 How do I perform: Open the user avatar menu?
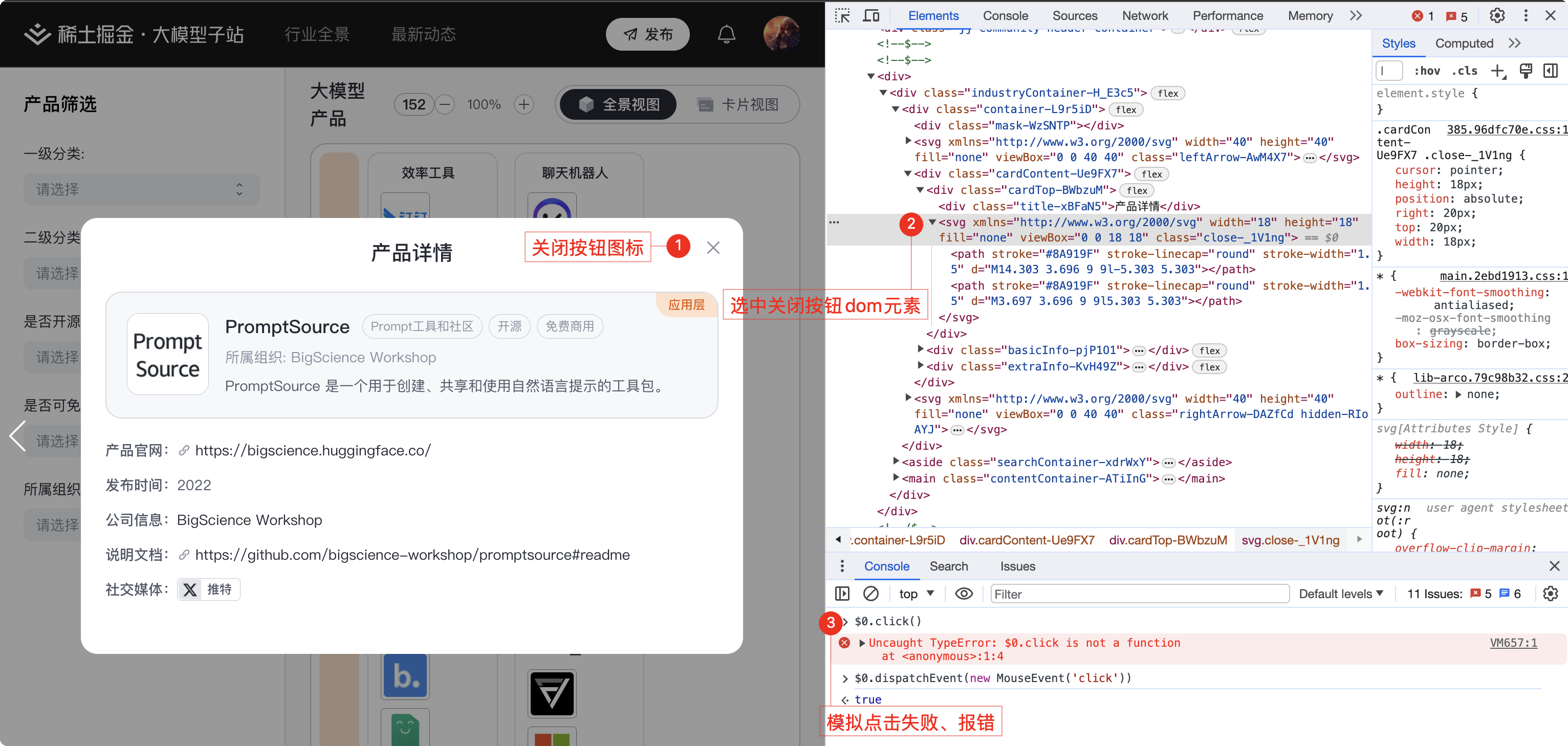coord(781,34)
